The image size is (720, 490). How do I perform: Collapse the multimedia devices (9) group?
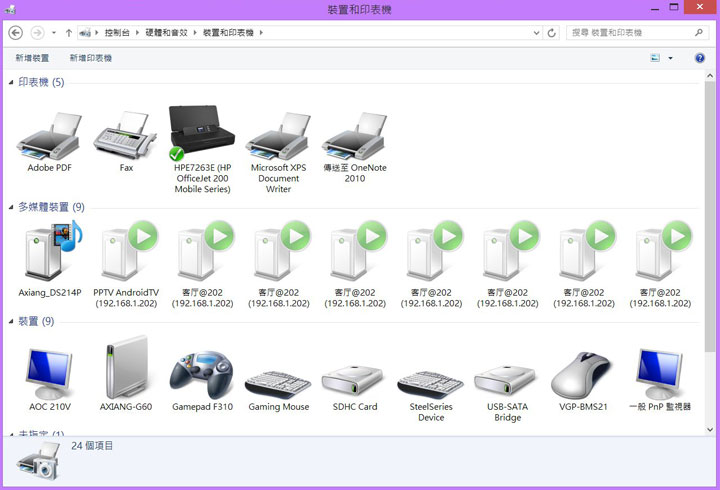(x=11, y=208)
